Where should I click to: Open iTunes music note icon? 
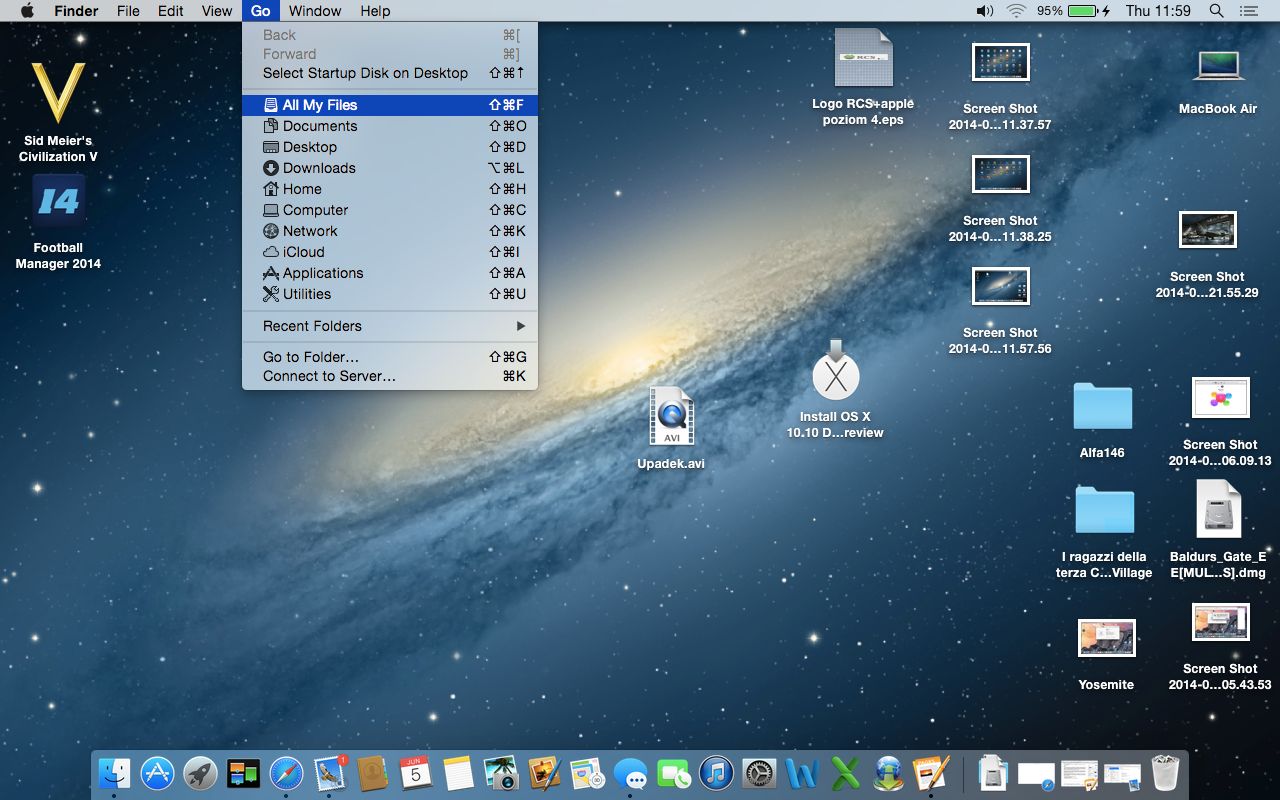pos(716,773)
